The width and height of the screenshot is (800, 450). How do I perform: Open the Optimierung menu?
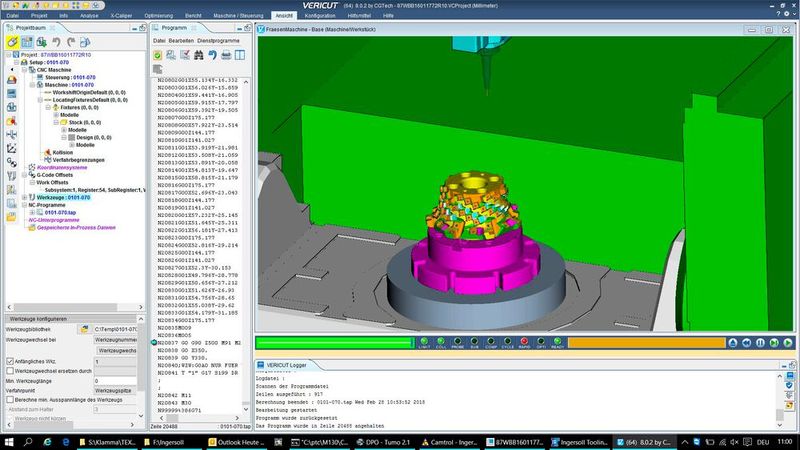(x=159, y=16)
